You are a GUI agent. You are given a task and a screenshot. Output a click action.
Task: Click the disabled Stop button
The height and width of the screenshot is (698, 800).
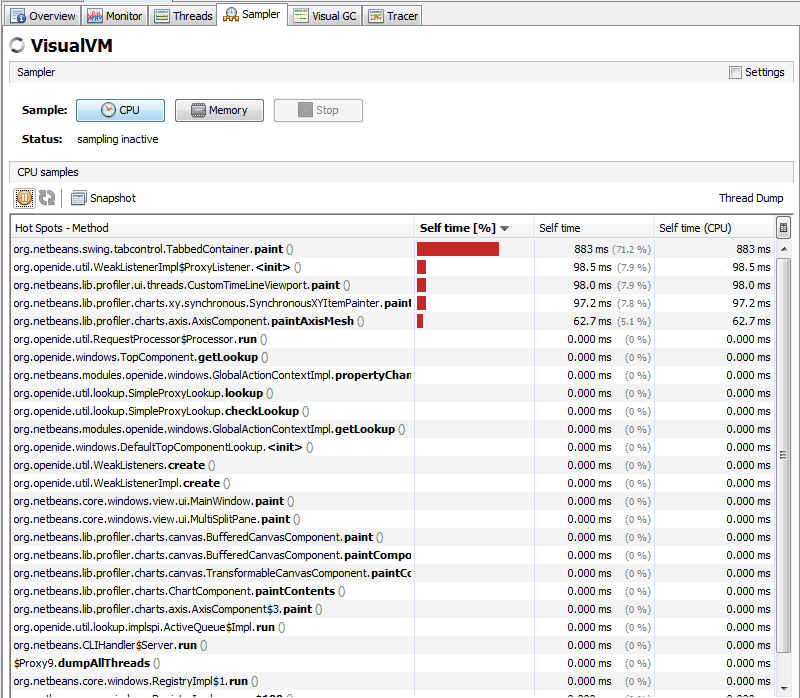pyautogui.click(x=318, y=110)
